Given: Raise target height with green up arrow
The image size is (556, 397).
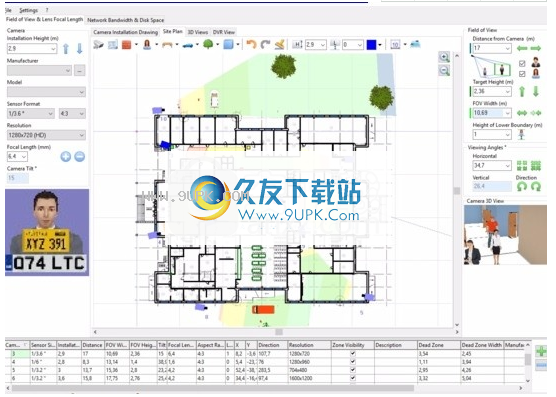Looking at the screenshot, I should (522, 91).
